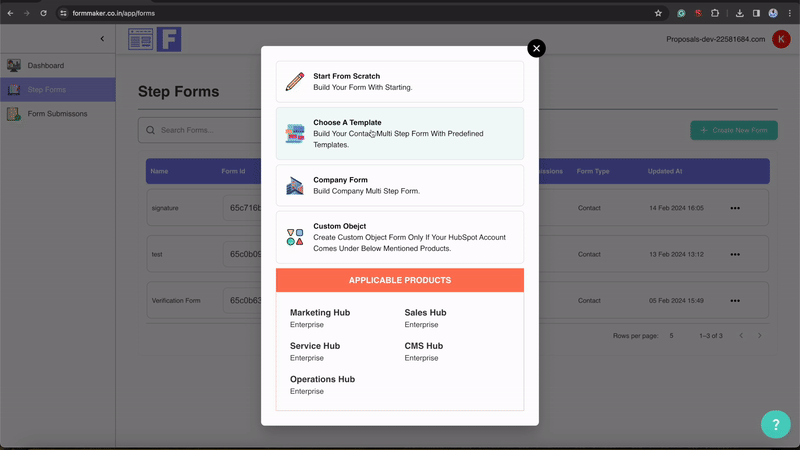Open actions menu for signature row

coord(735,208)
